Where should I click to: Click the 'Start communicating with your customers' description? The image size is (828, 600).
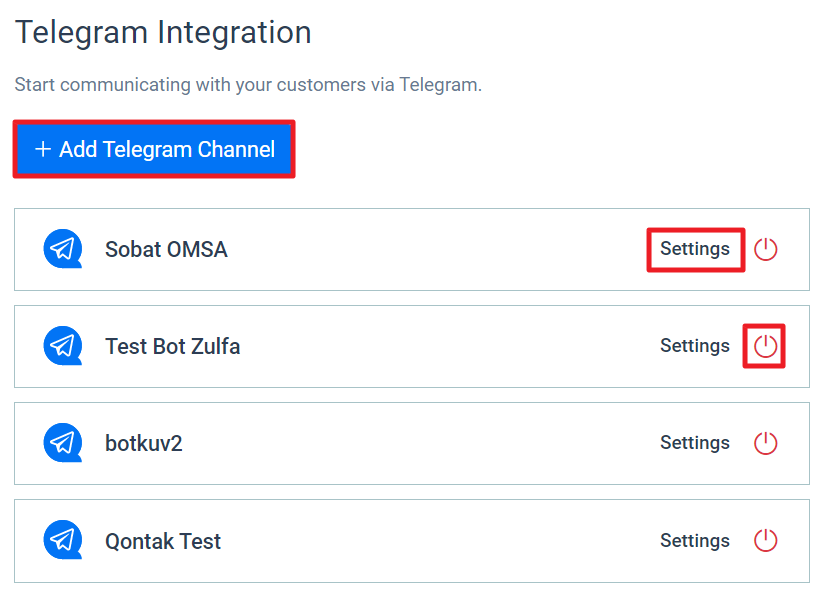click(248, 85)
